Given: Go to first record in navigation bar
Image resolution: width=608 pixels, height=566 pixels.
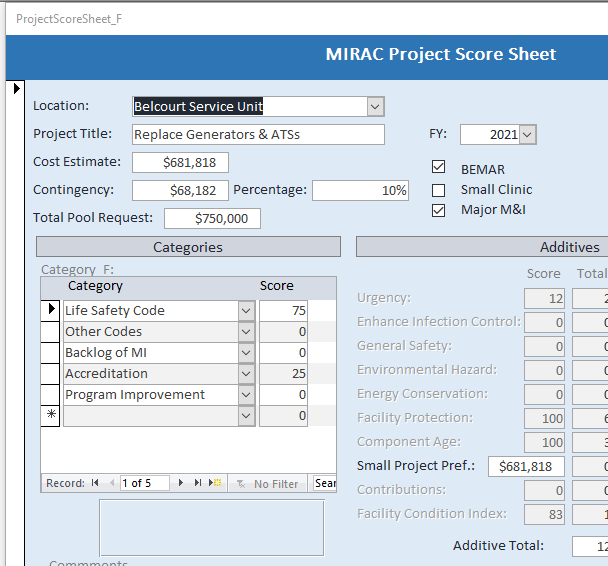Looking at the screenshot, I should click(95, 483).
